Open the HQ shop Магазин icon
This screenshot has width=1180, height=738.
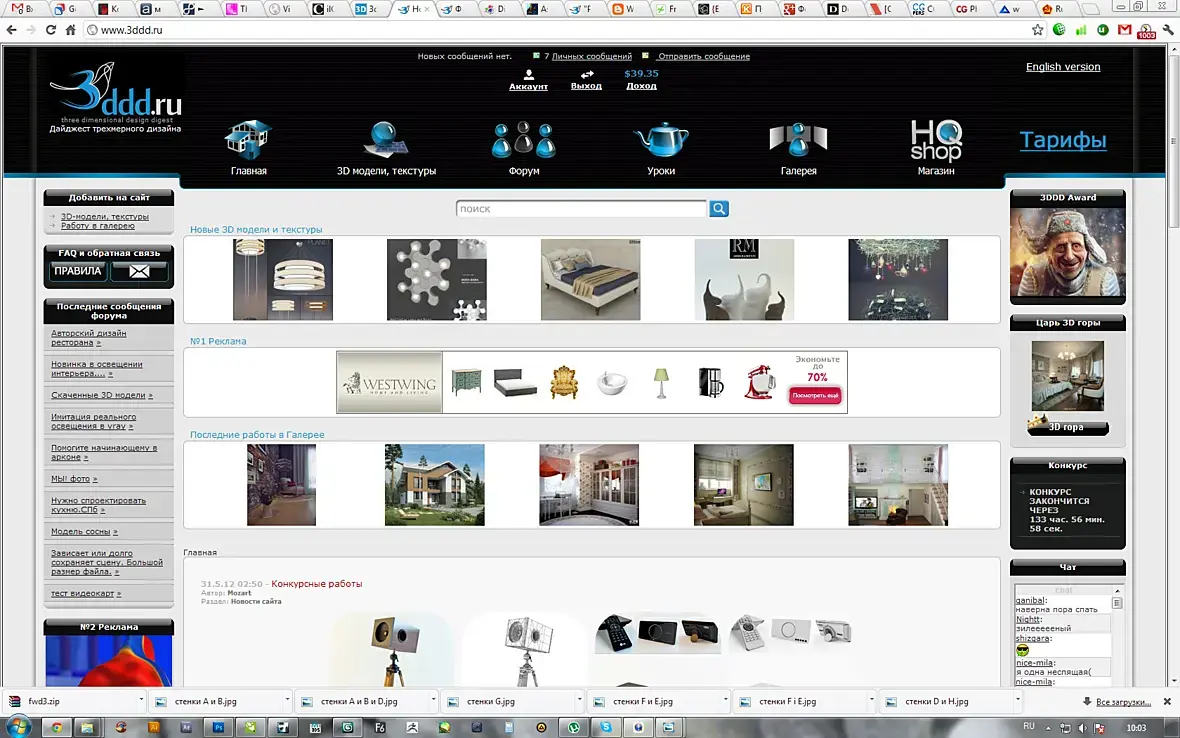(935, 140)
